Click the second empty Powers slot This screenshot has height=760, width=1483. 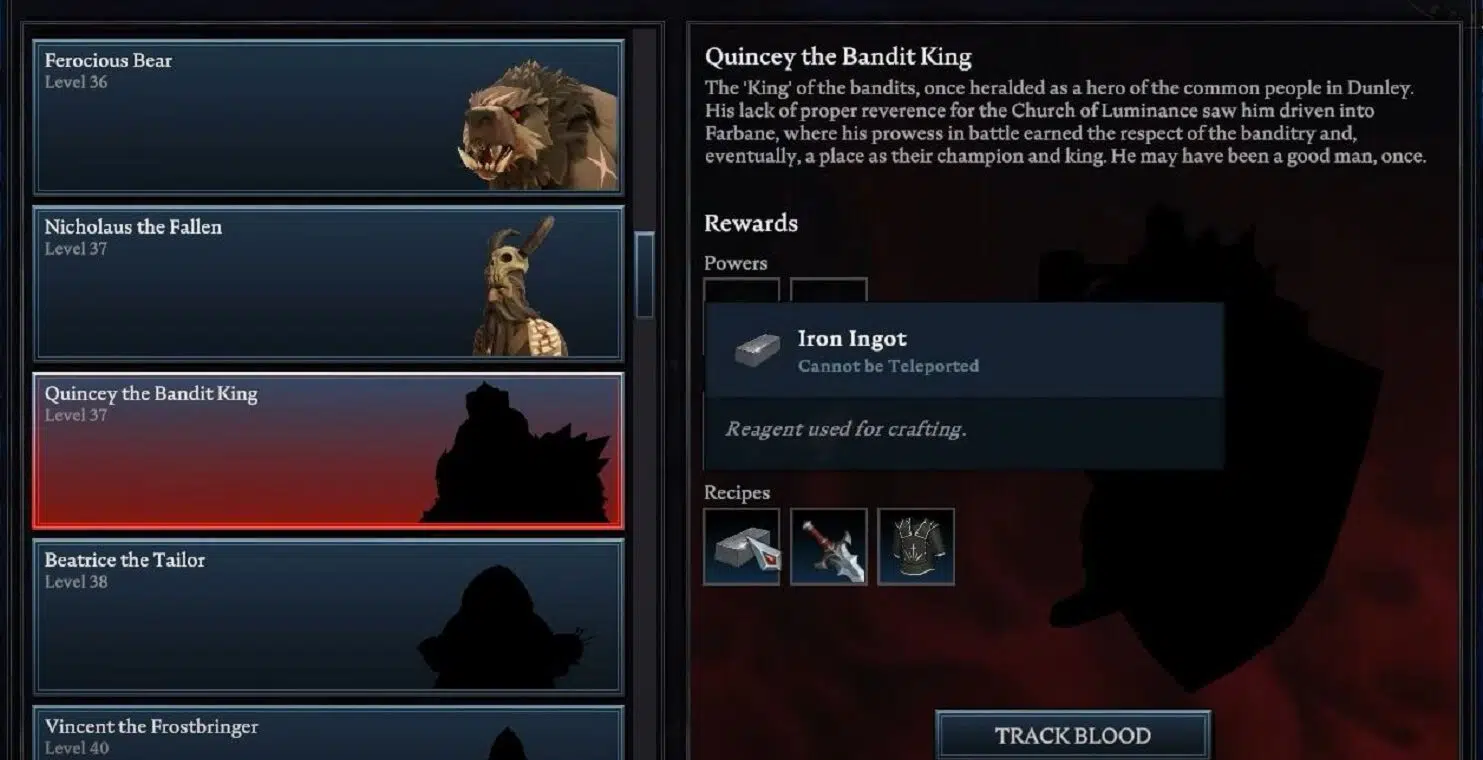point(828,291)
